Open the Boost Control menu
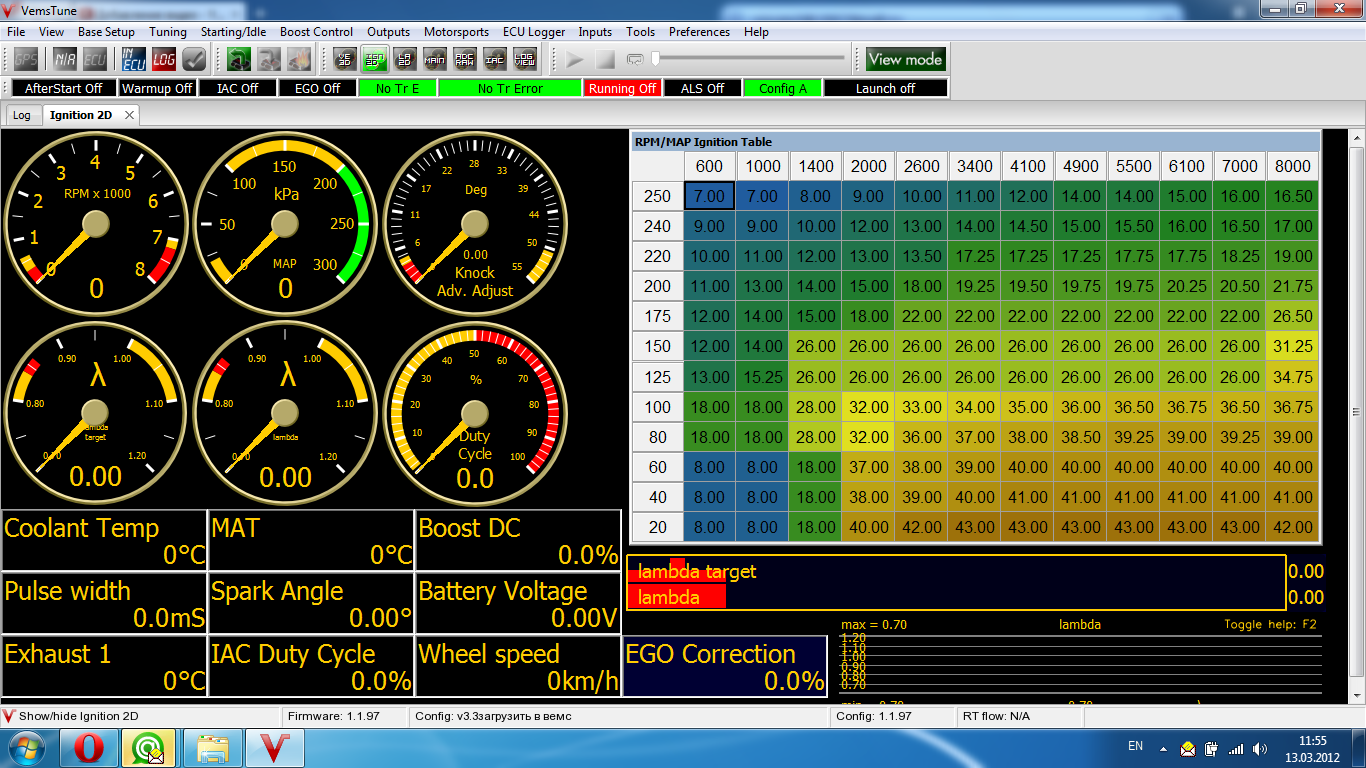Screen dimensions: 1366x768 pos(316,32)
